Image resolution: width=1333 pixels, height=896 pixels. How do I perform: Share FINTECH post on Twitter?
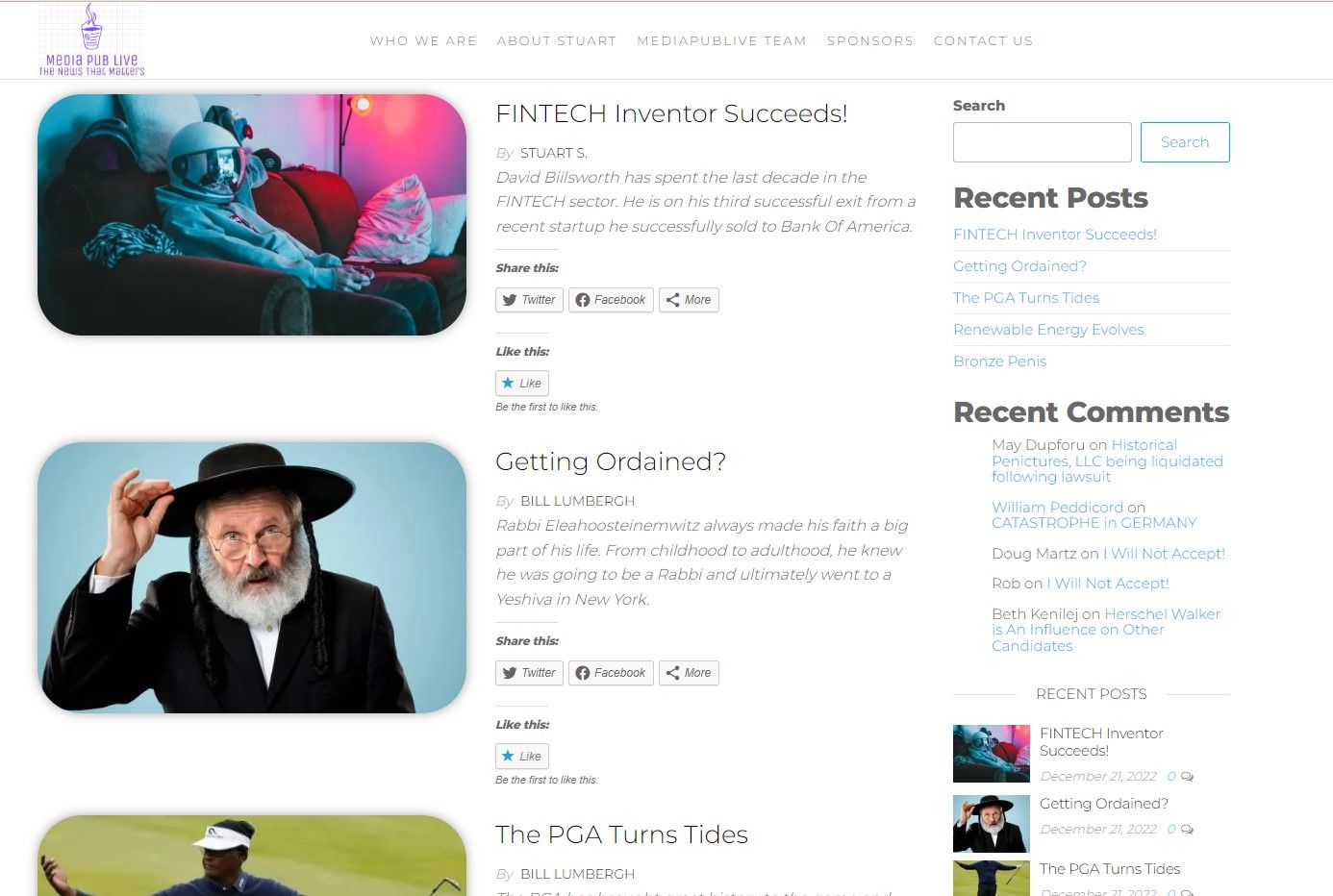coord(529,300)
